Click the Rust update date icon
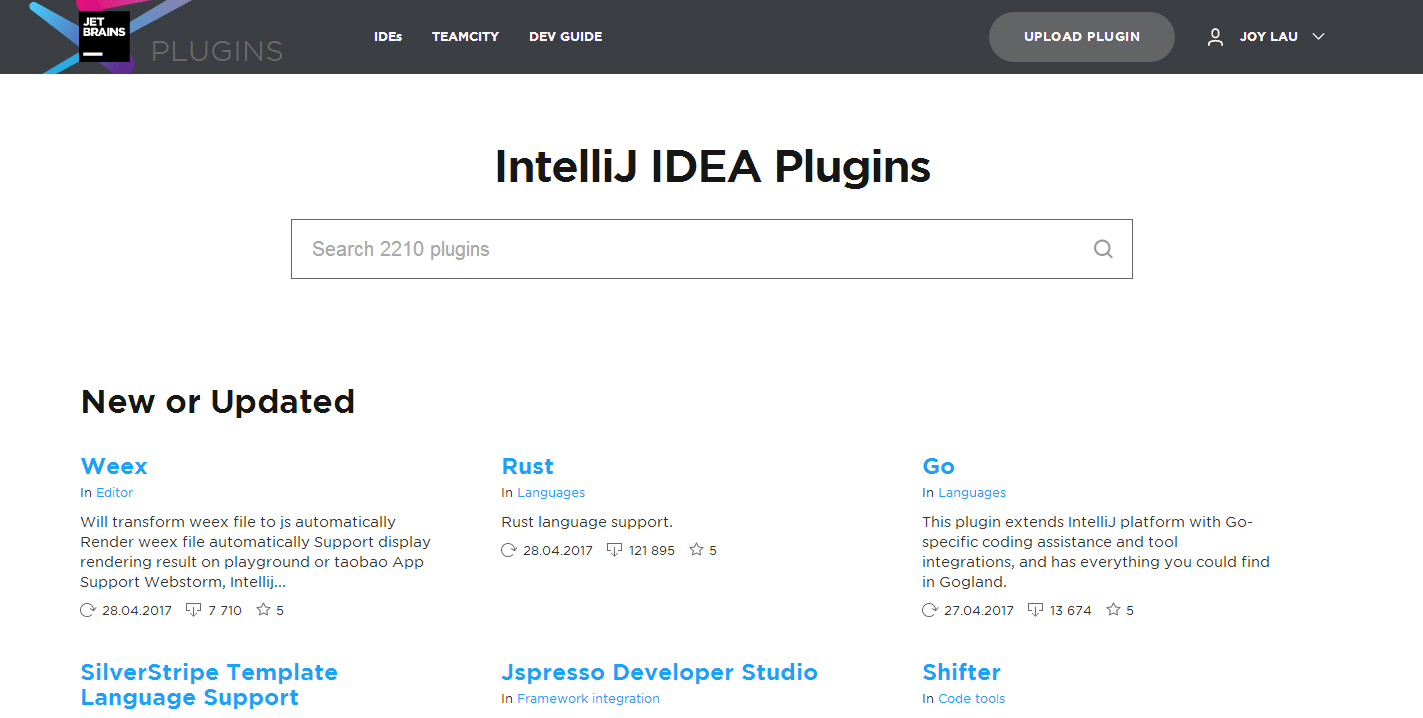 point(509,550)
